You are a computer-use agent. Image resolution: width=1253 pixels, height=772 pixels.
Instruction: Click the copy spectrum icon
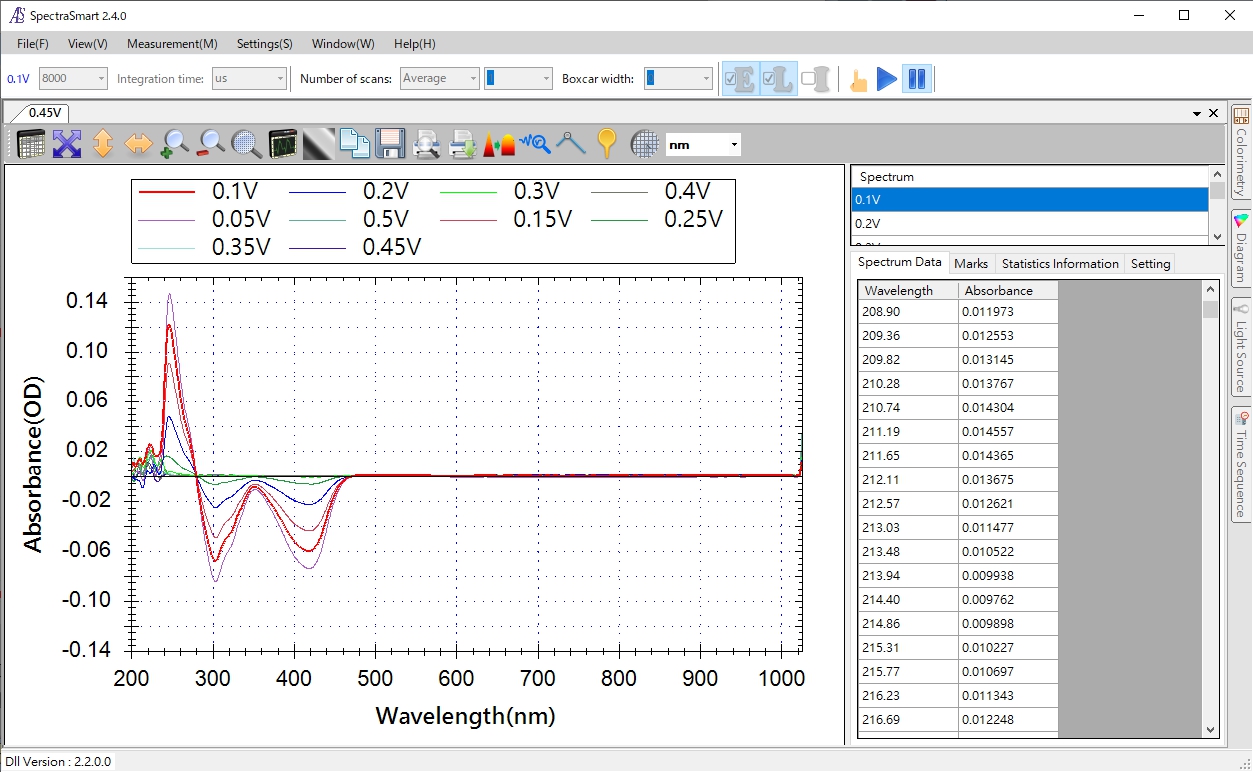[354, 144]
